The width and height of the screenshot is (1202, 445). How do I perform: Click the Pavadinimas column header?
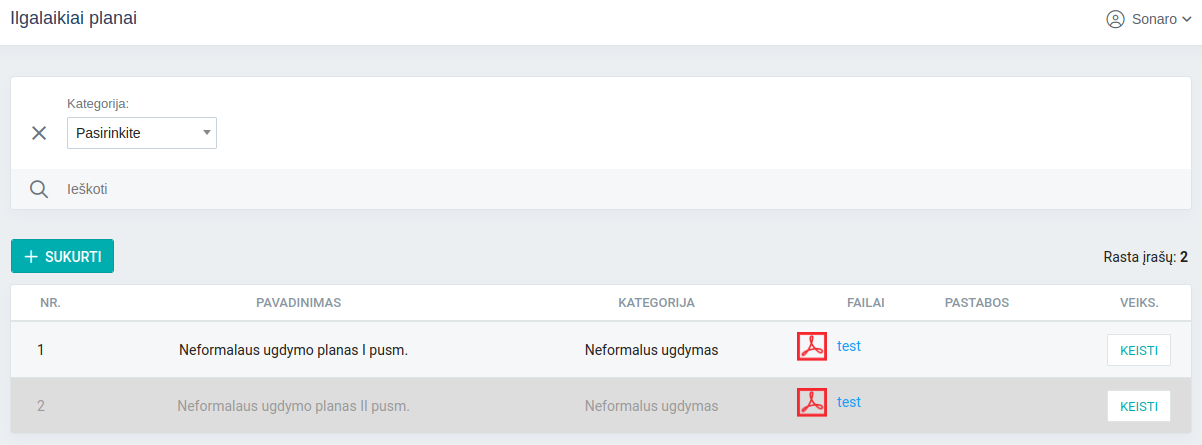tap(299, 303)
